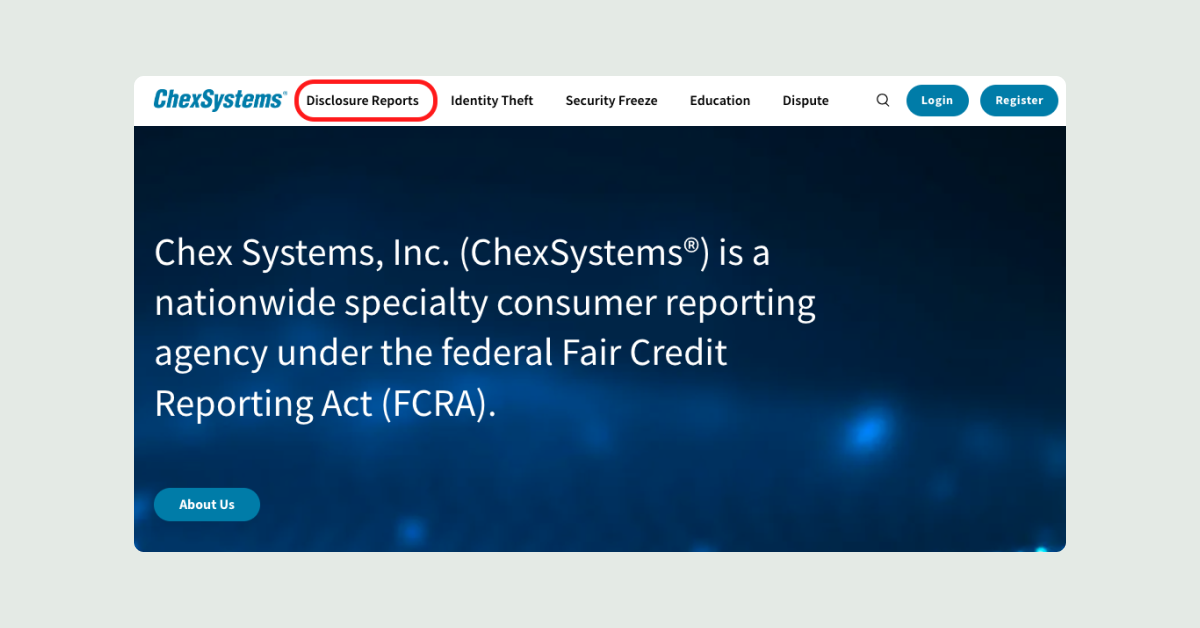Open search with the magnifying glass icon
The image size is (1200, 628).
click(x=883, y=100)
